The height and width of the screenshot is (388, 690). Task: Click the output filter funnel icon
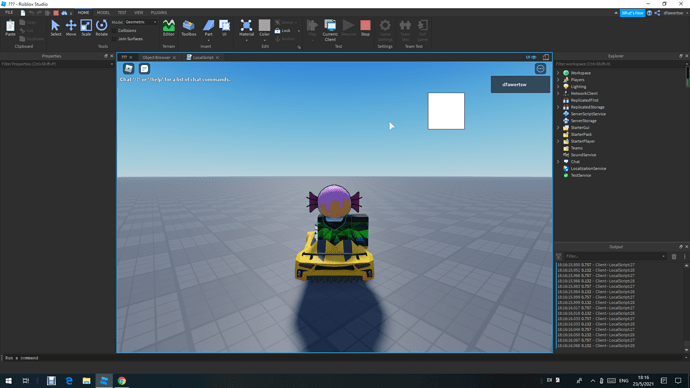click(558, 256)
